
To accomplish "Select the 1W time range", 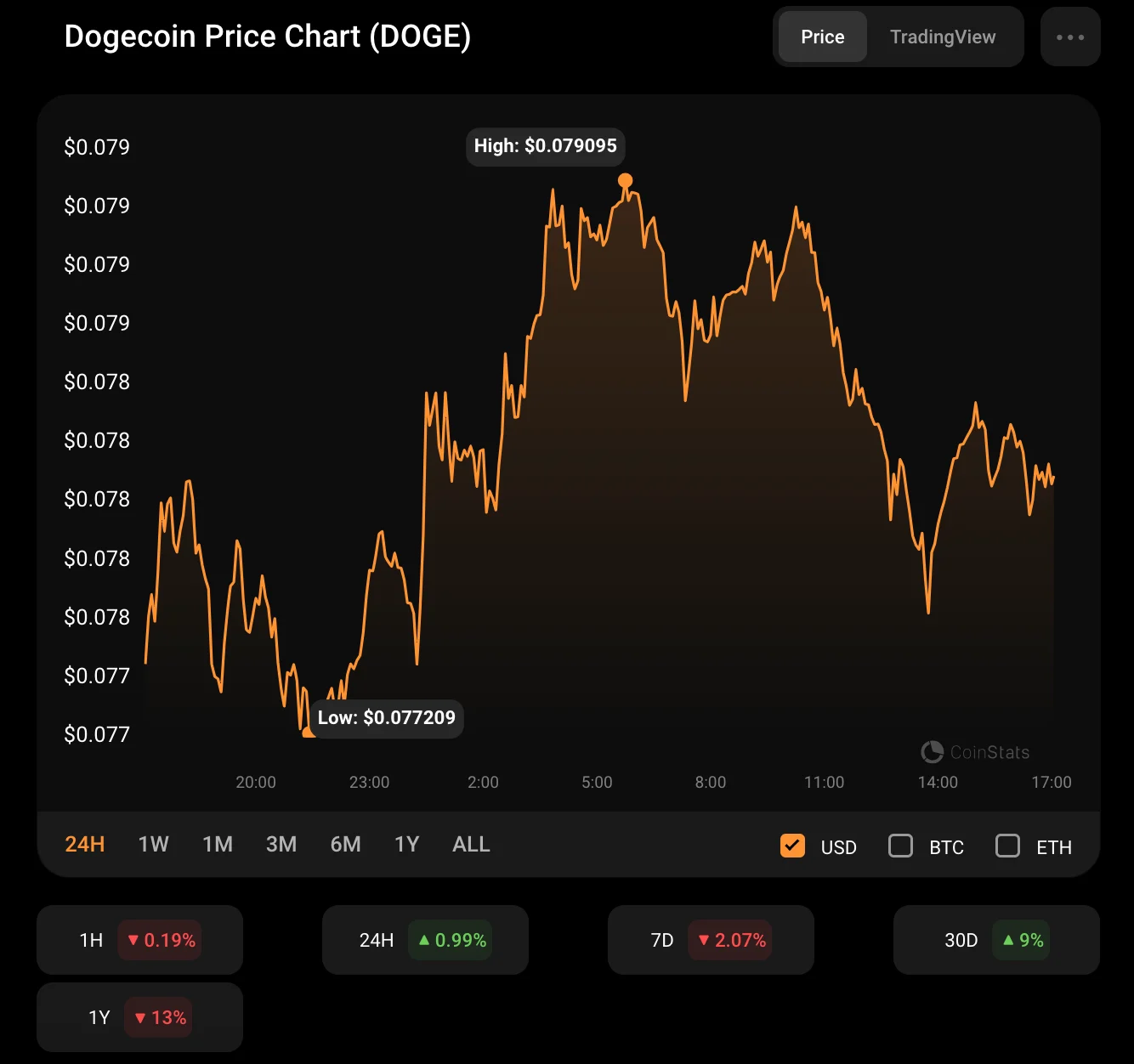I will 154,845.
